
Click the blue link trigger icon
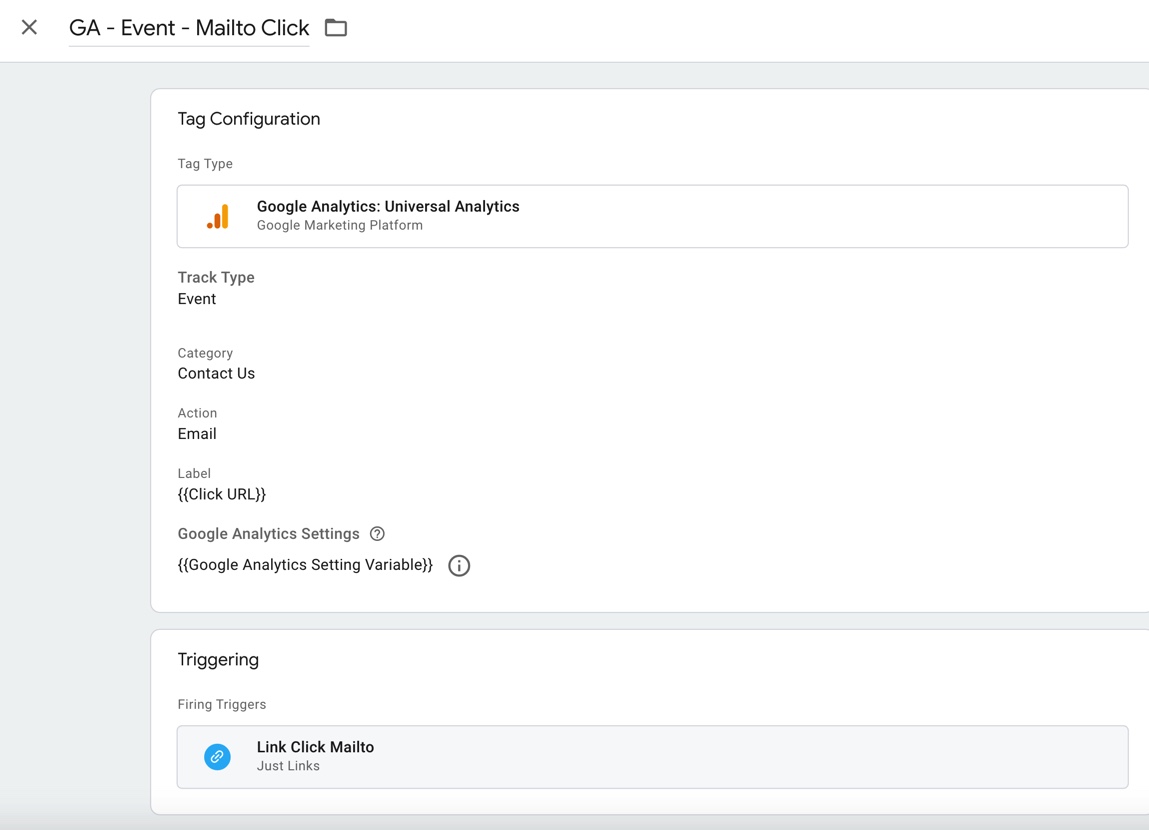pyautogui.click(x=217, y=757)
